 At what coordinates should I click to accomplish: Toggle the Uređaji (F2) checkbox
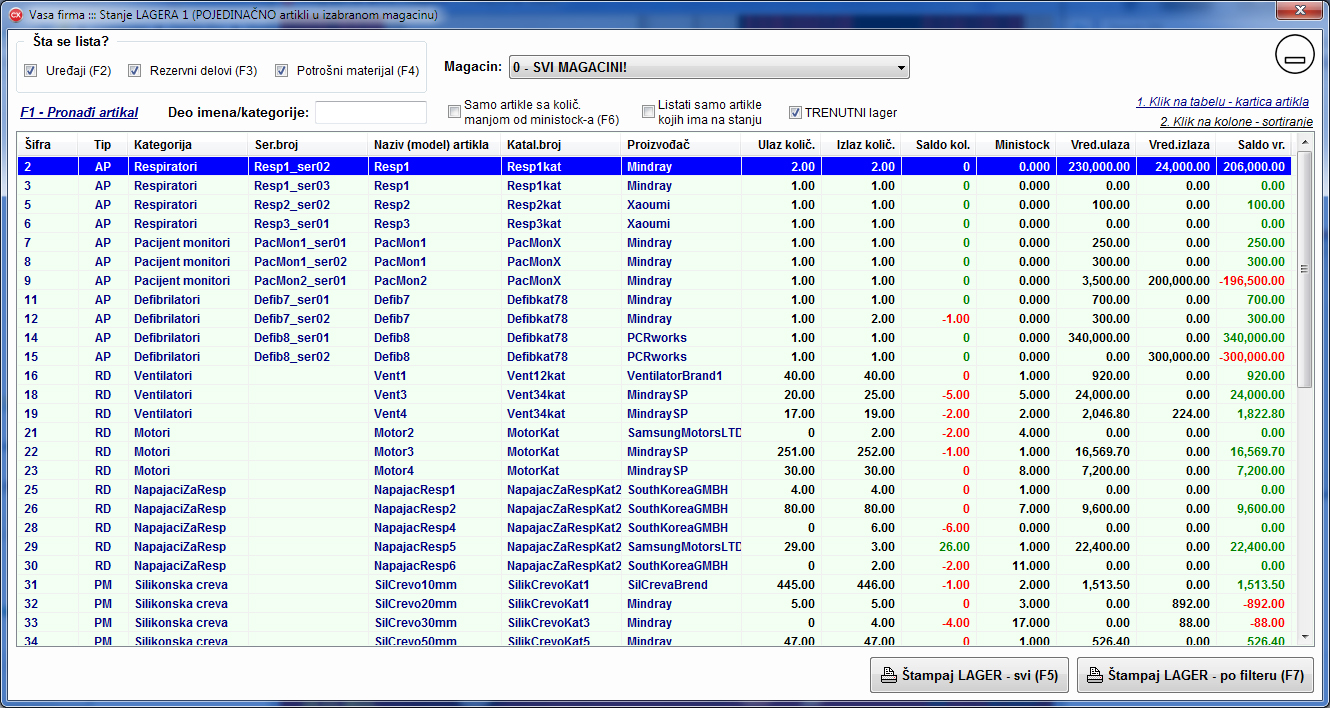click(x=31, y=71)
